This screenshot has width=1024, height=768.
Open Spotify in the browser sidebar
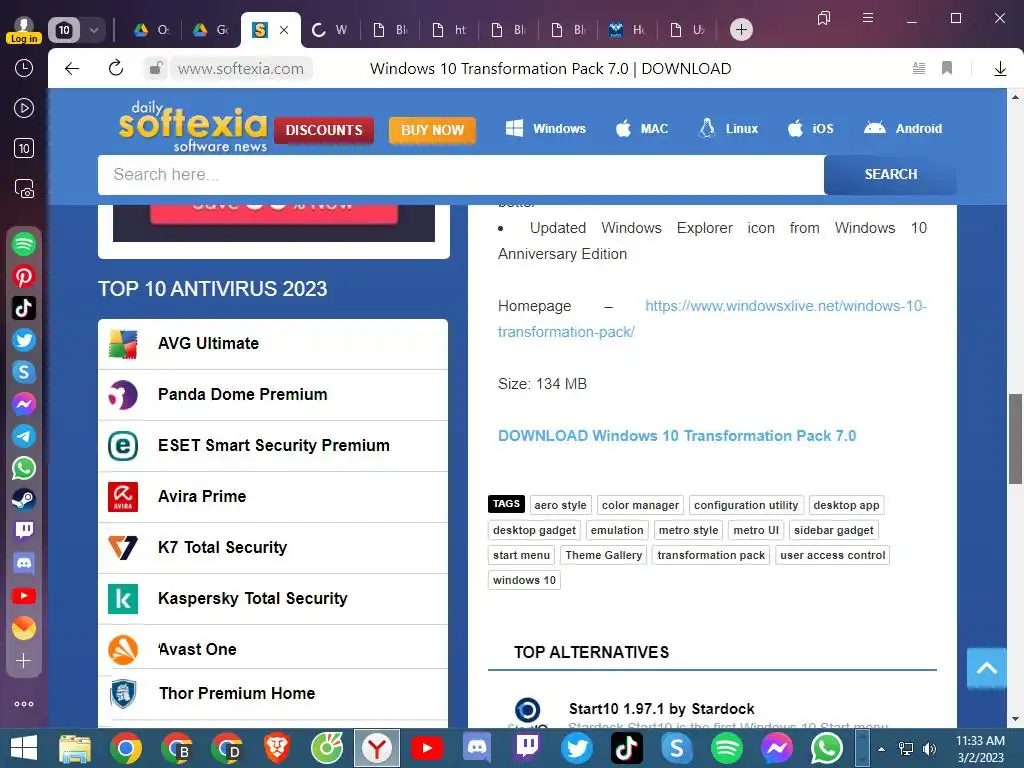(24, 244)
